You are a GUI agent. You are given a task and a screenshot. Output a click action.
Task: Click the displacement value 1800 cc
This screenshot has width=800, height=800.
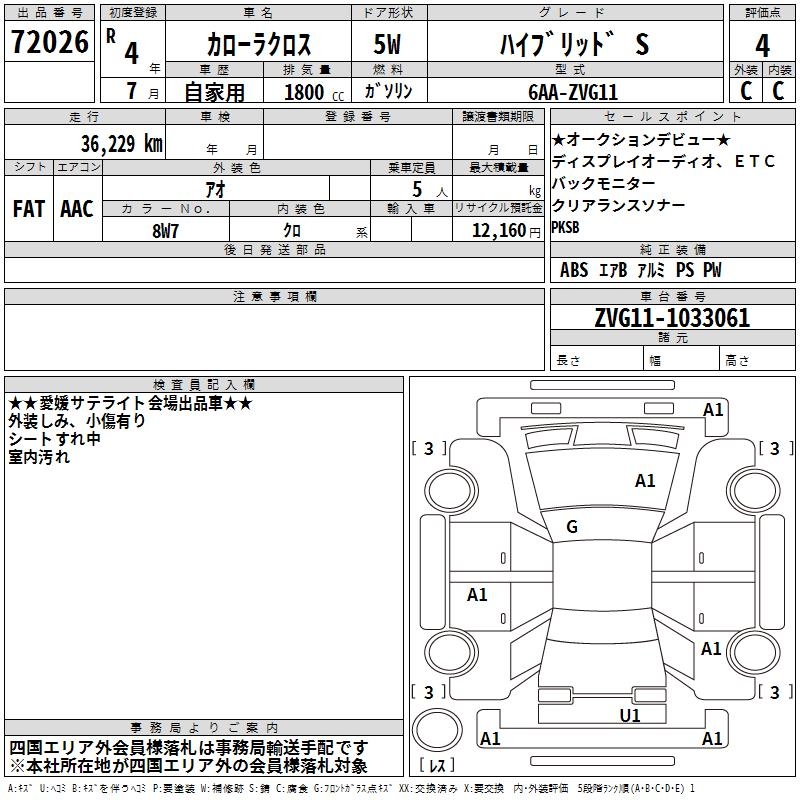314,92
